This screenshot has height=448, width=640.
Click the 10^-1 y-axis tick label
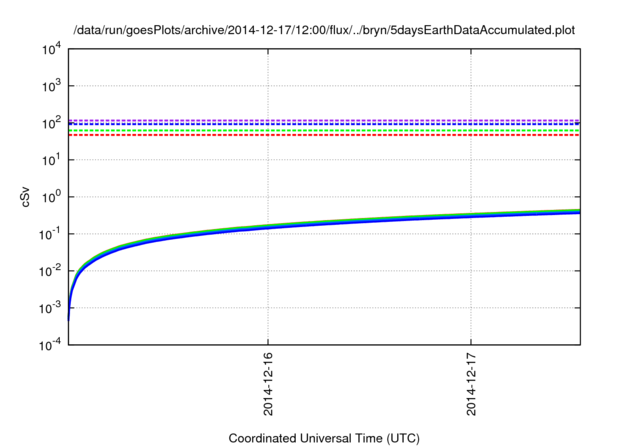tap(50, 234)
